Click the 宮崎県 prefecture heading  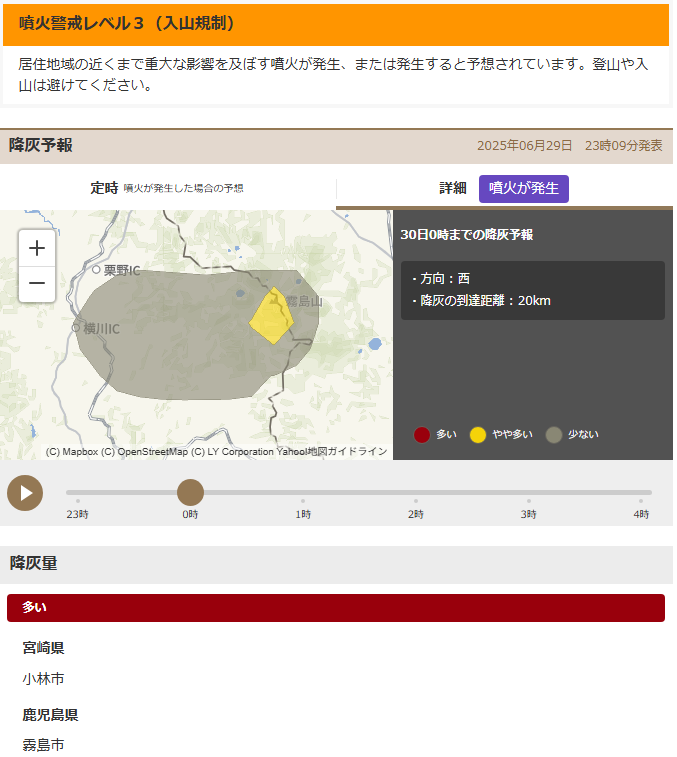pos(43,647)
